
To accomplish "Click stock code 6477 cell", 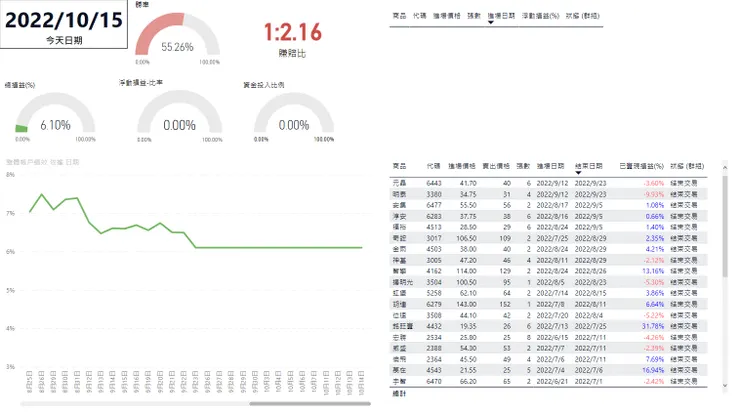I will pos(434,205).
